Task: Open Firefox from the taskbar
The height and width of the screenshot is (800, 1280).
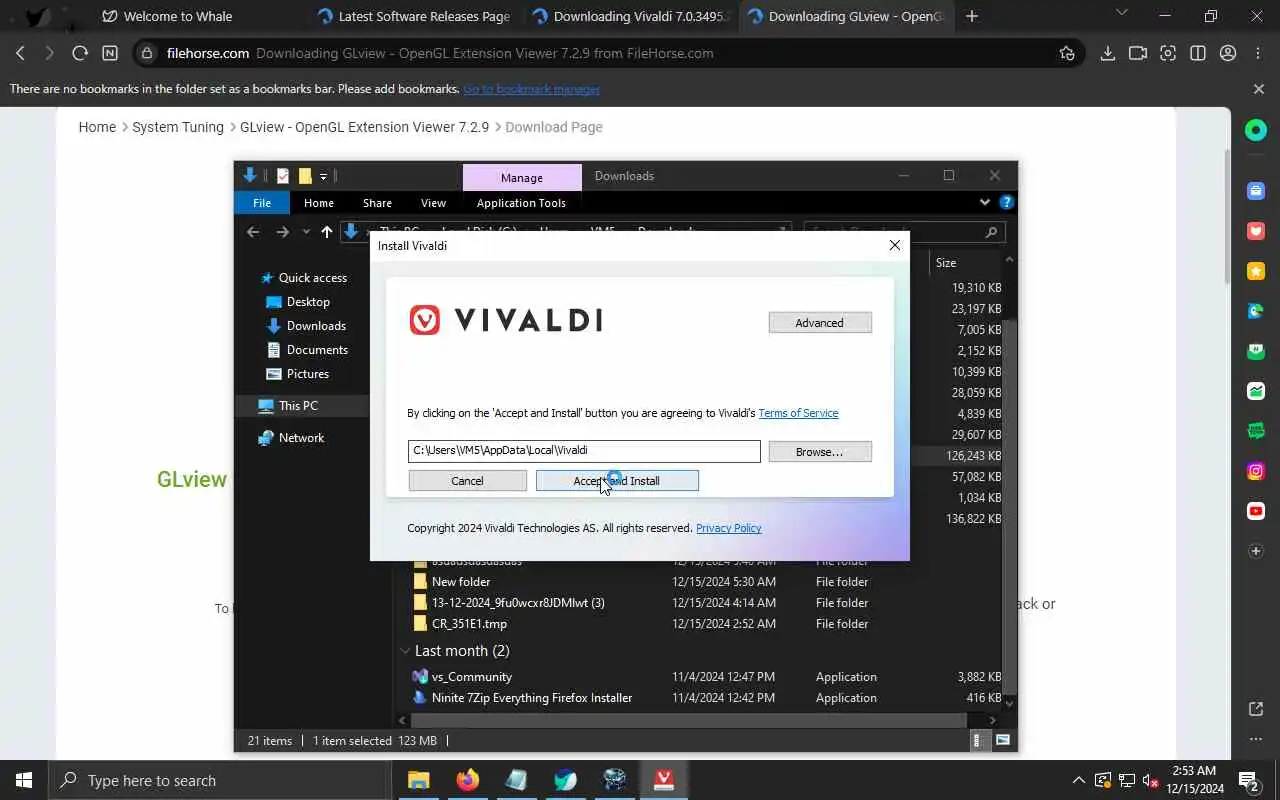Action: point(467,780)
